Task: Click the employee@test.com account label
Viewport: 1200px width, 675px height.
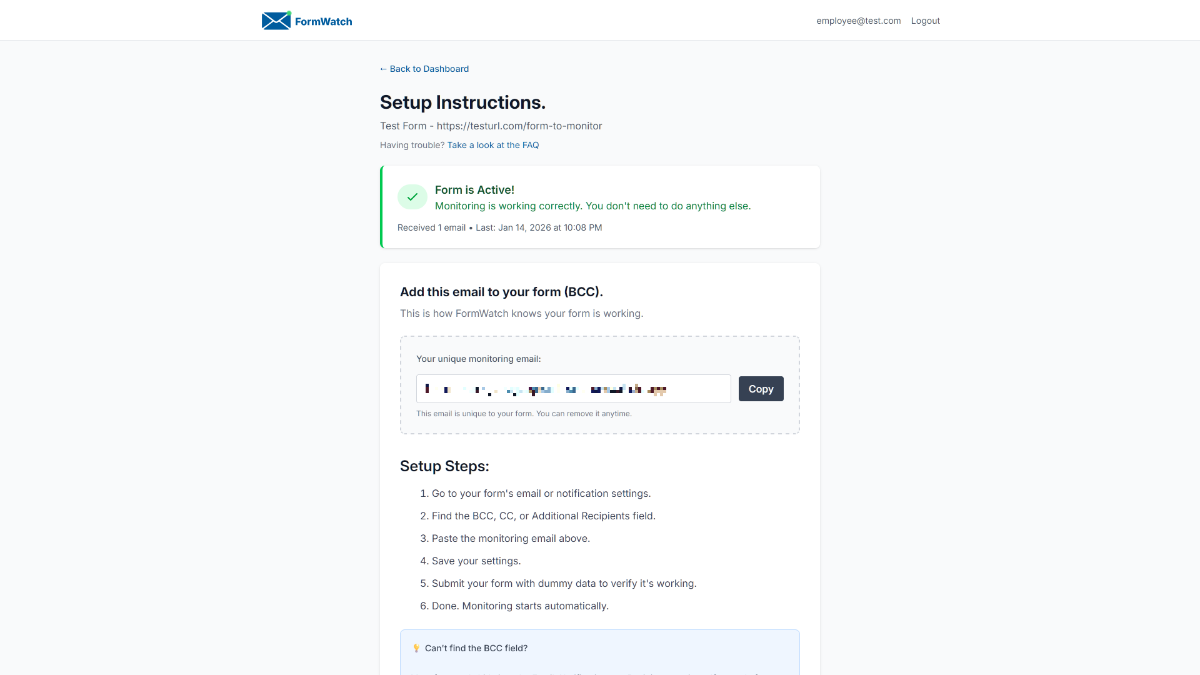Action: pyautogui.click(x=858, y=21)
